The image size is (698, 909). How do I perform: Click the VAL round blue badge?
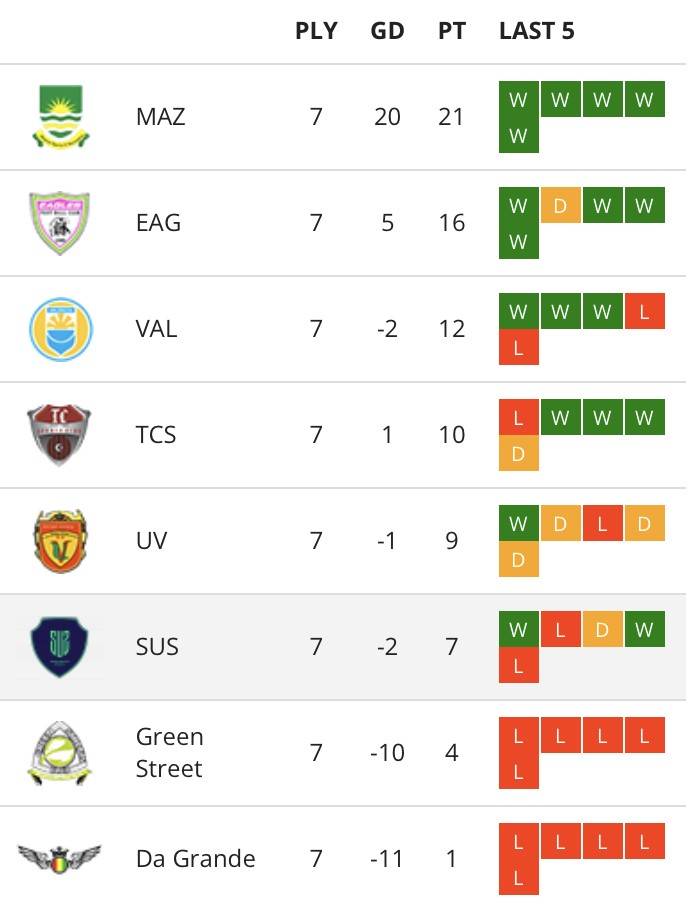click(x=60, y=329)
